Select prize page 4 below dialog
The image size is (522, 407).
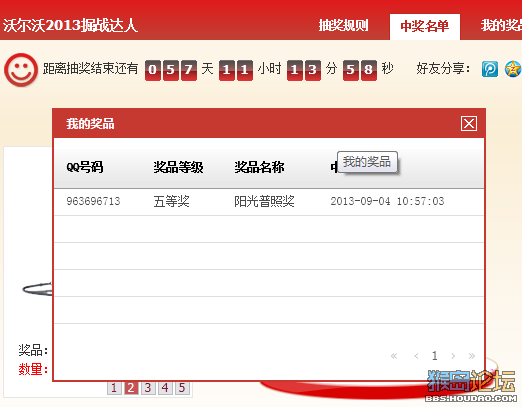click(x=165, y=388)
